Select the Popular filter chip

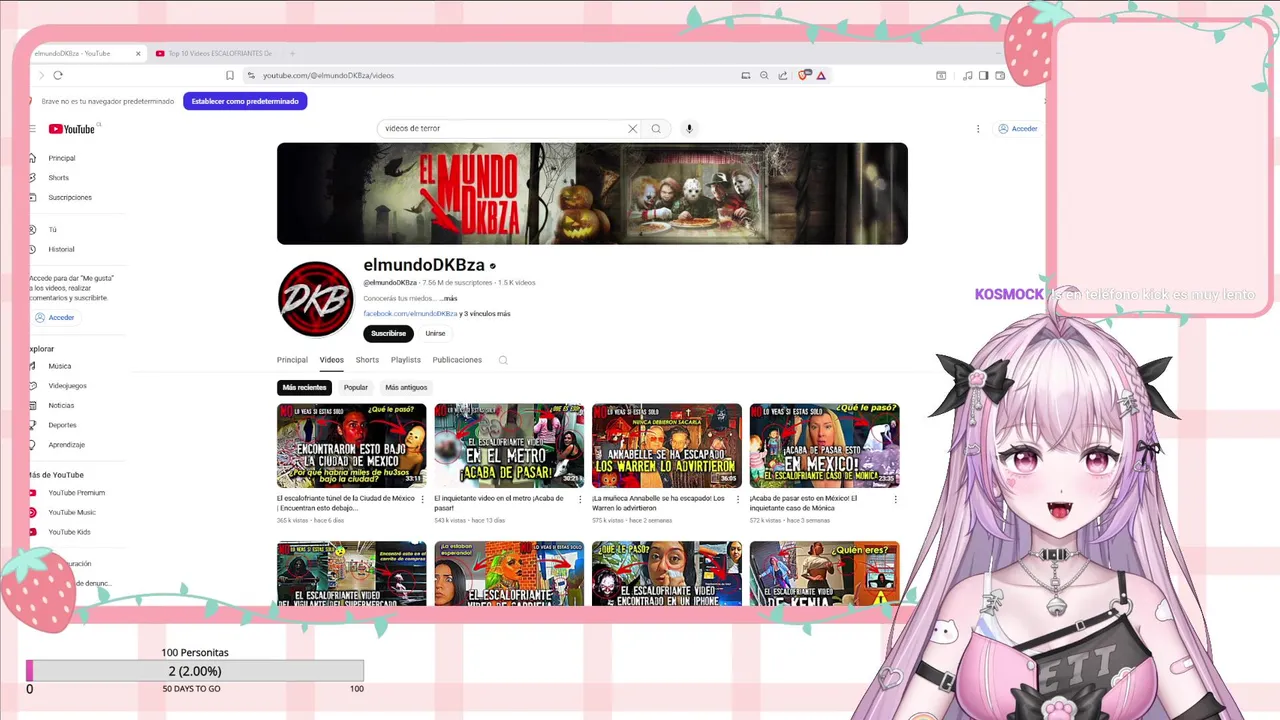[x=356, y=387]
